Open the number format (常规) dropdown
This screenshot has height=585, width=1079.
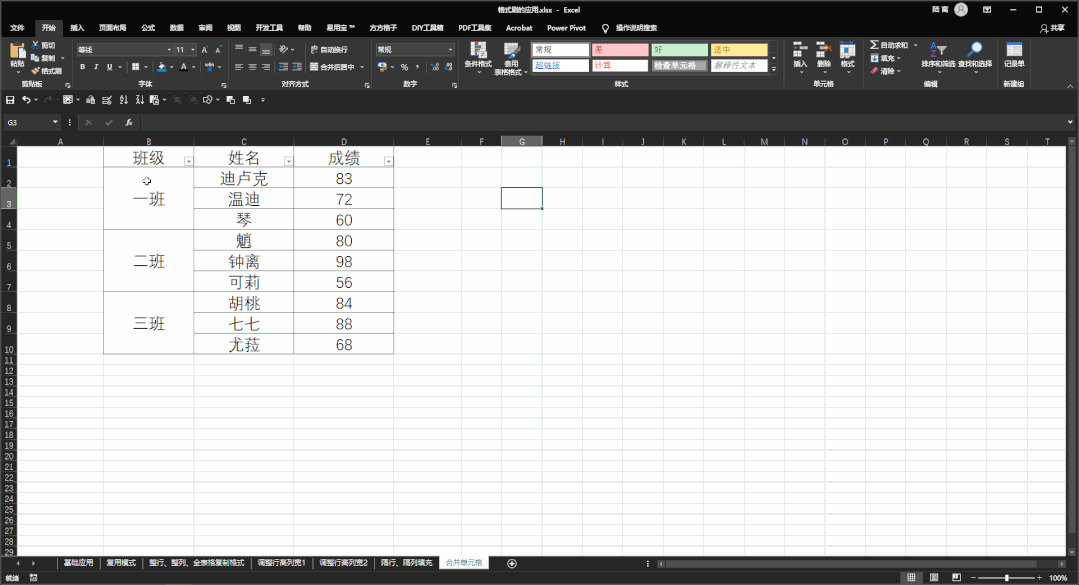coord(451,50)
